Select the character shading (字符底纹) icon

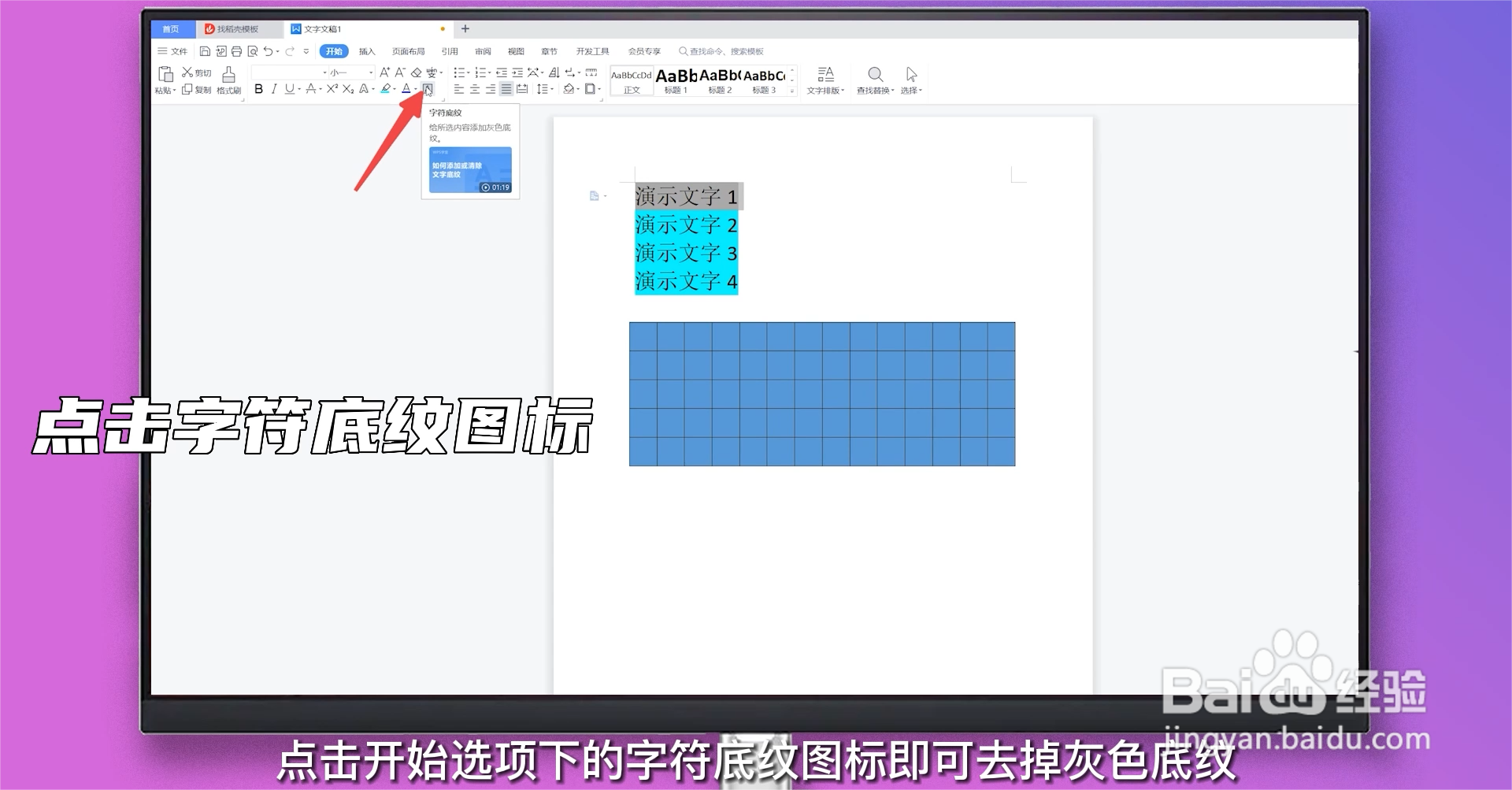pos(428,89)
